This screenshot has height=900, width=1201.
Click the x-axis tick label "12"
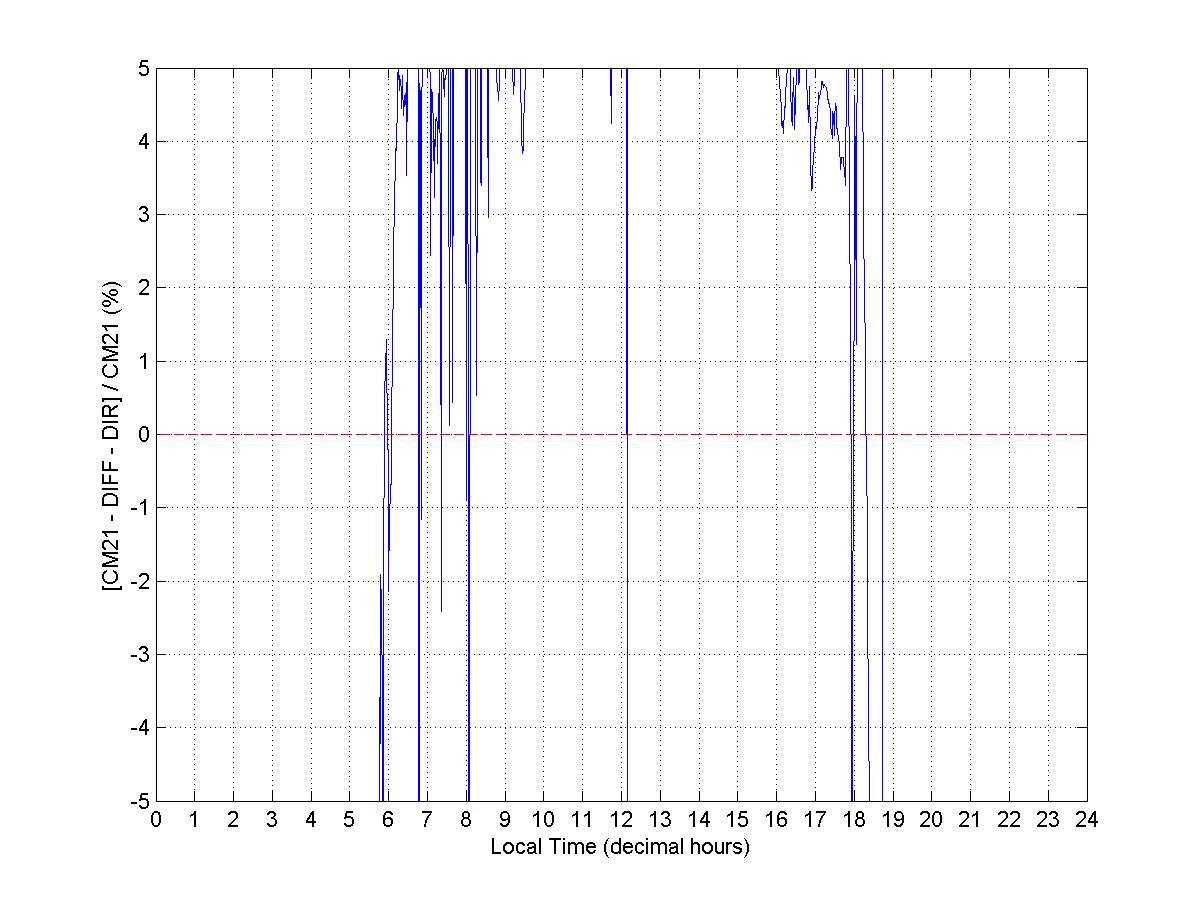click(x=621, y=819)
